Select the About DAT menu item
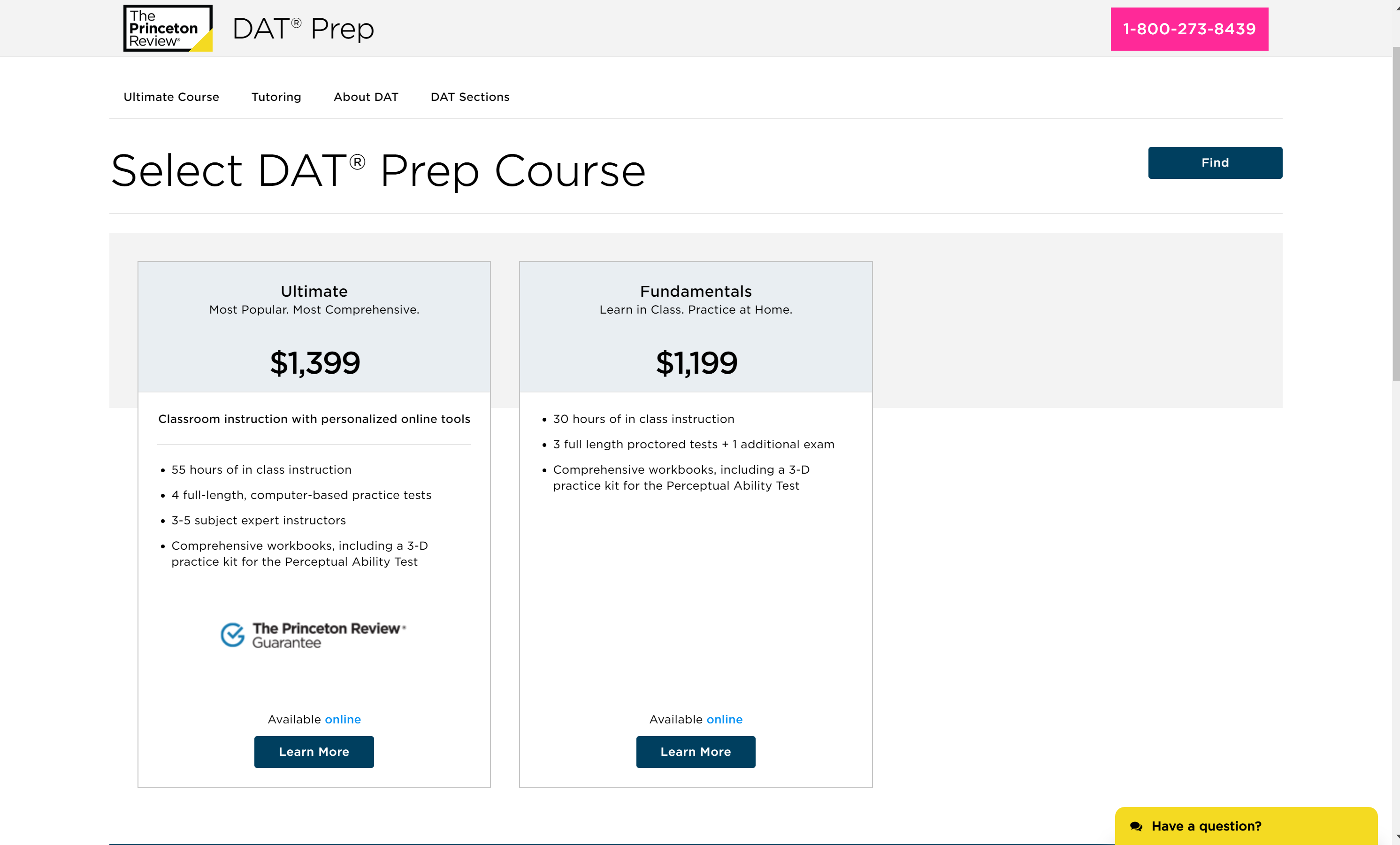 tap(365, 97)
